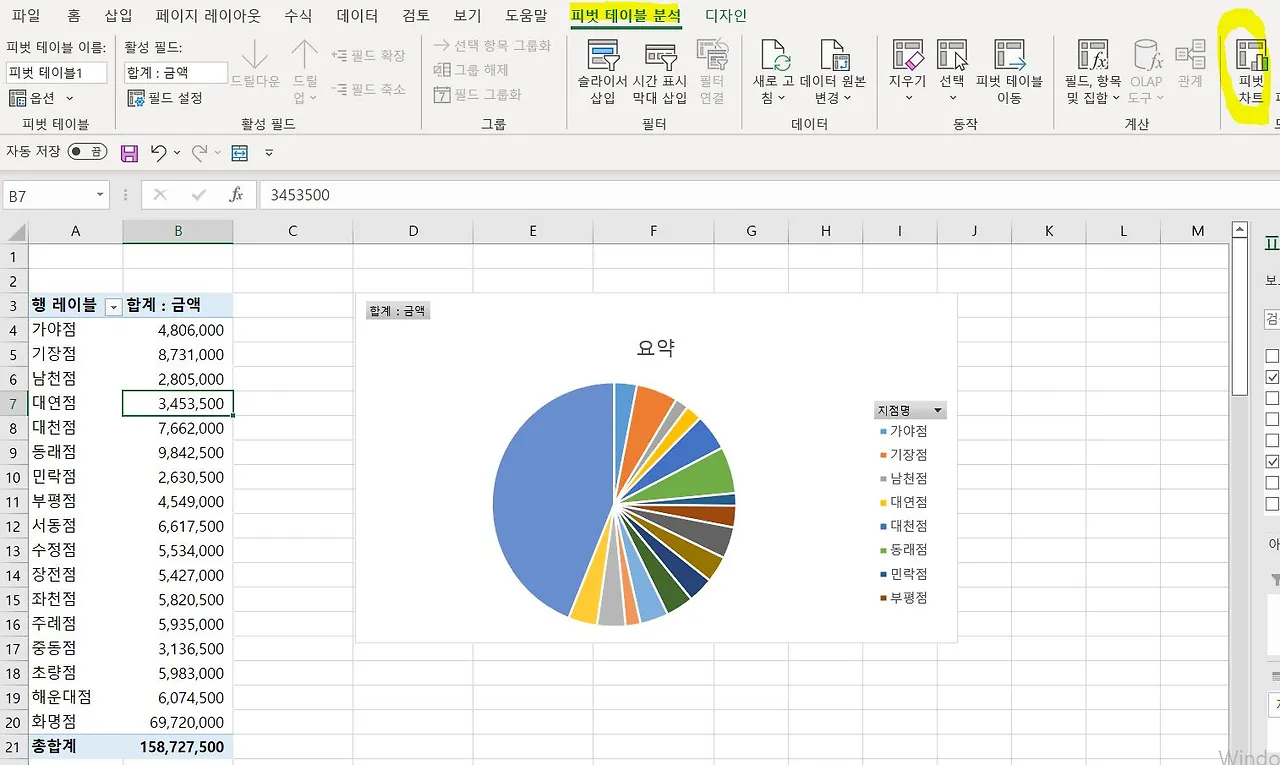The width and height of the screenshot is (1280, 765).
Task: Switch to the 삽입 ribbon tab
Action: 118,16
